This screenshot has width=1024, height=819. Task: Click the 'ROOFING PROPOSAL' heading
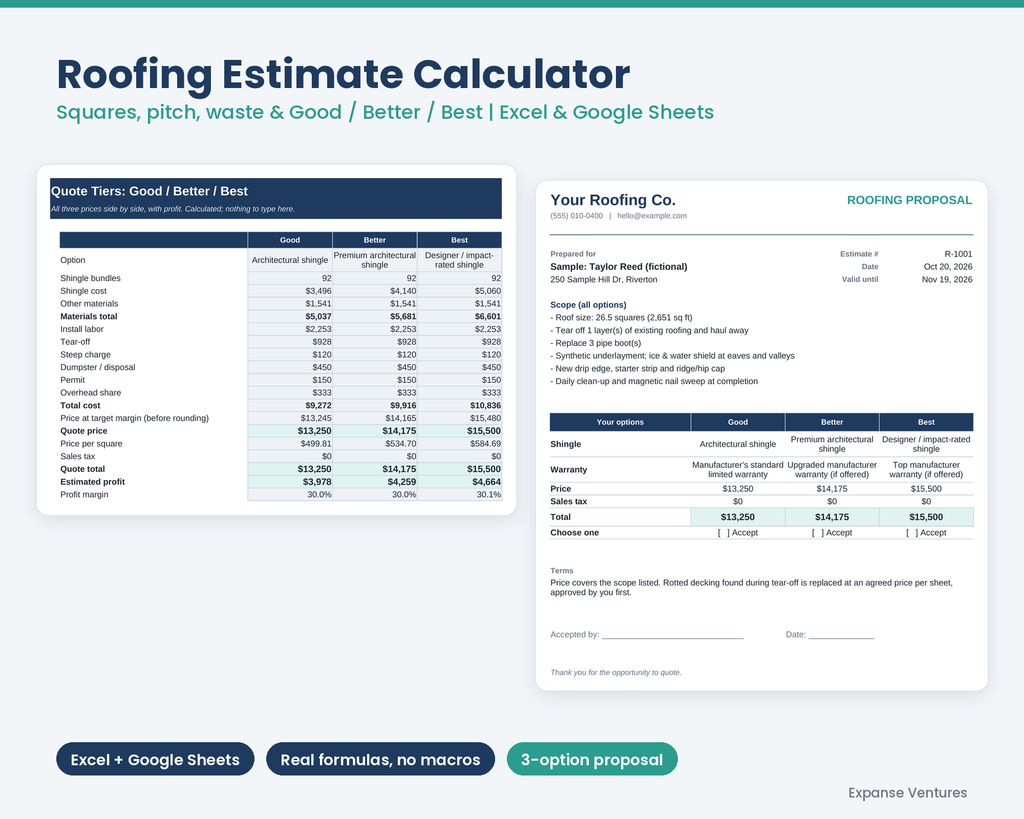(909, 201)
